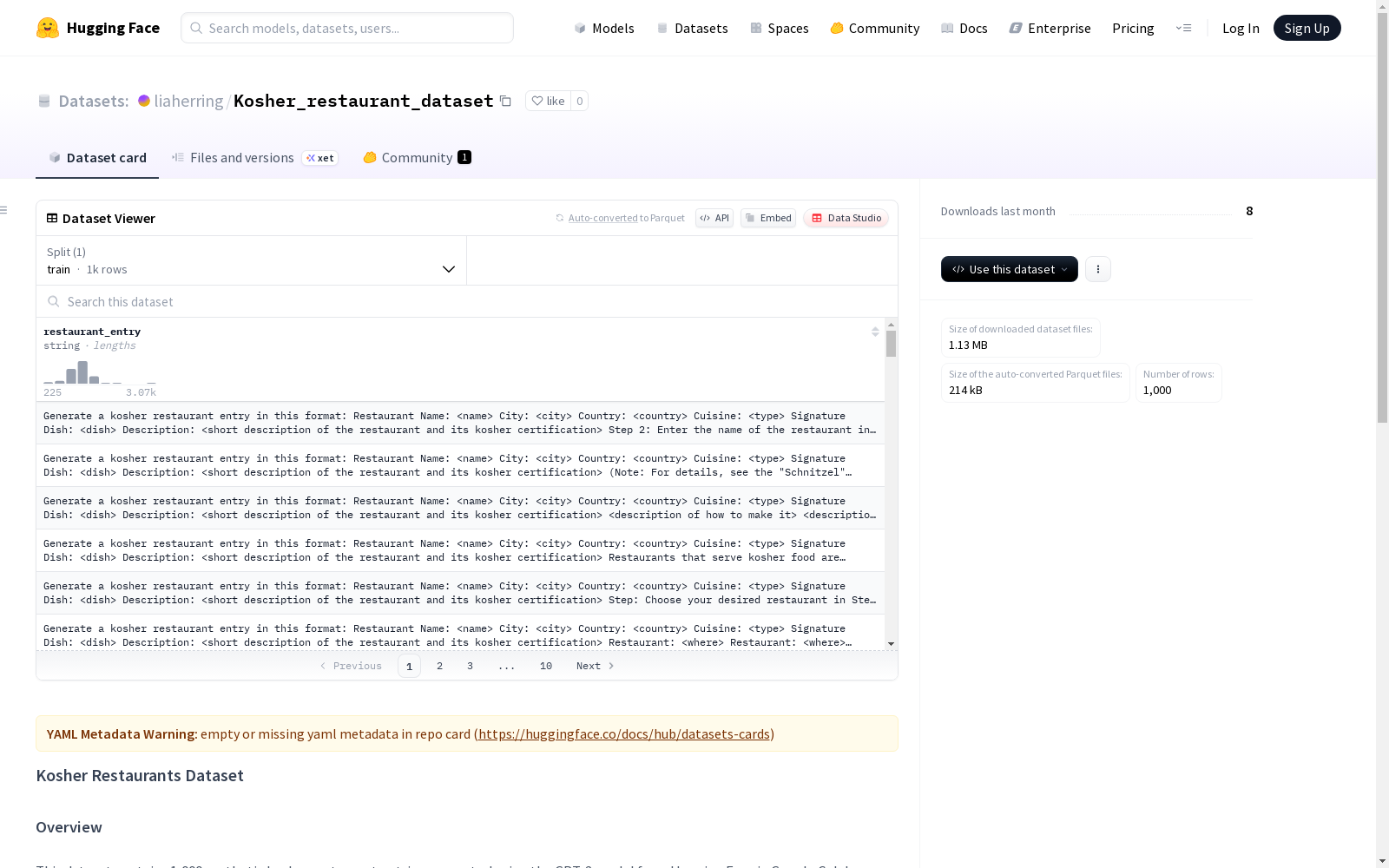Select the row ending 'Step: Choose your desired restaurant'
Viewport: 1389px width, 868px height.
(x=460, y=593)
